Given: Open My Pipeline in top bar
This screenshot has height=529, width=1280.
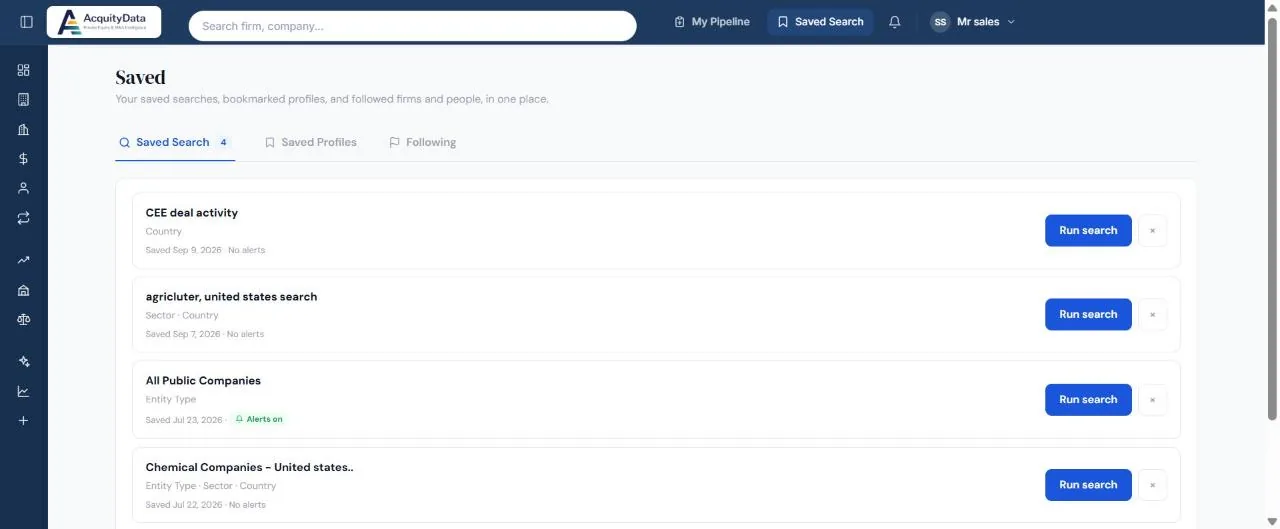Looking at the screenshot, I should [711, 22].
